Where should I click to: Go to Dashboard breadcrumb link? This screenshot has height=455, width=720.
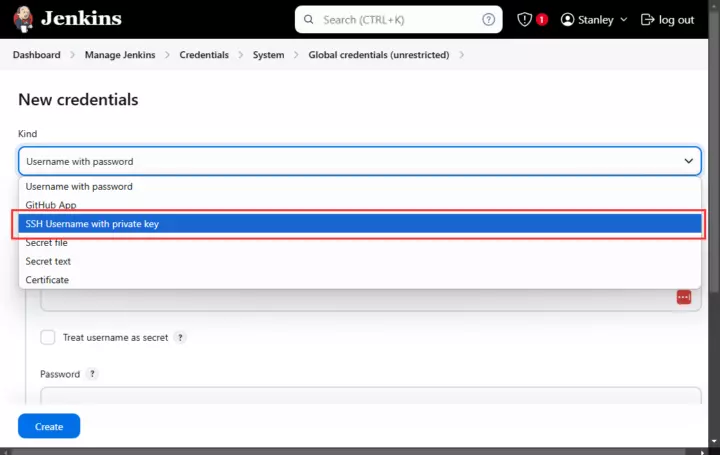pos(37,55)
